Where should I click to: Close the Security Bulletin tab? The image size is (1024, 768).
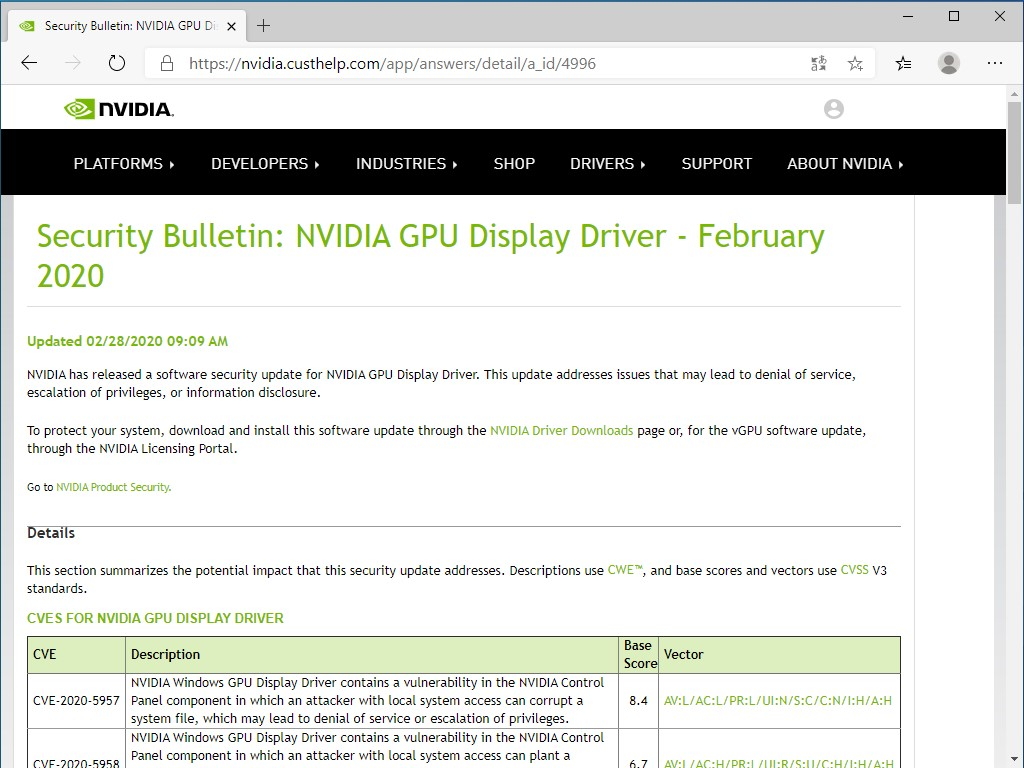click(x=231, y=26)
